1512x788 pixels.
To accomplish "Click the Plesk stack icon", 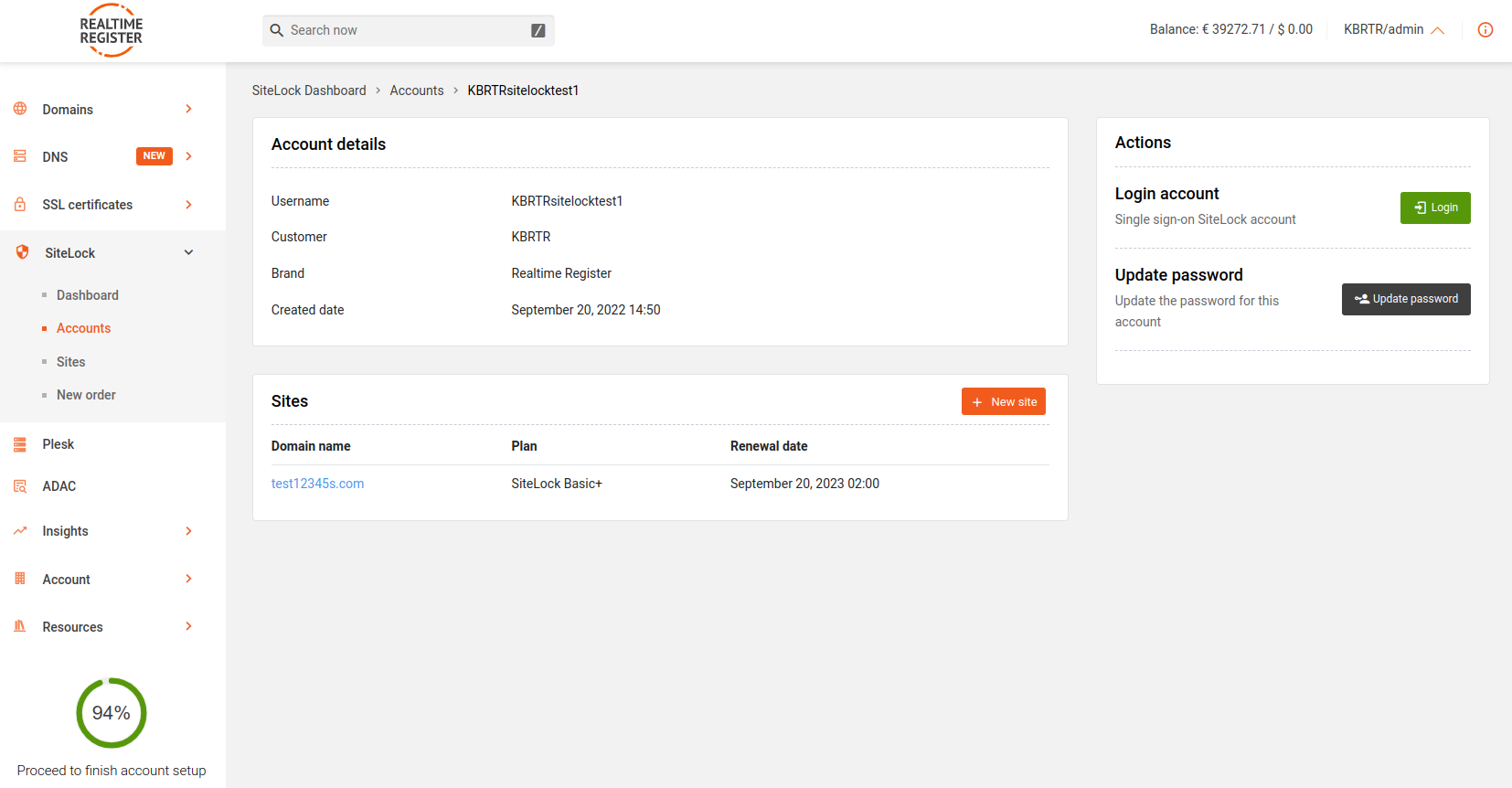I will (20, 444).
